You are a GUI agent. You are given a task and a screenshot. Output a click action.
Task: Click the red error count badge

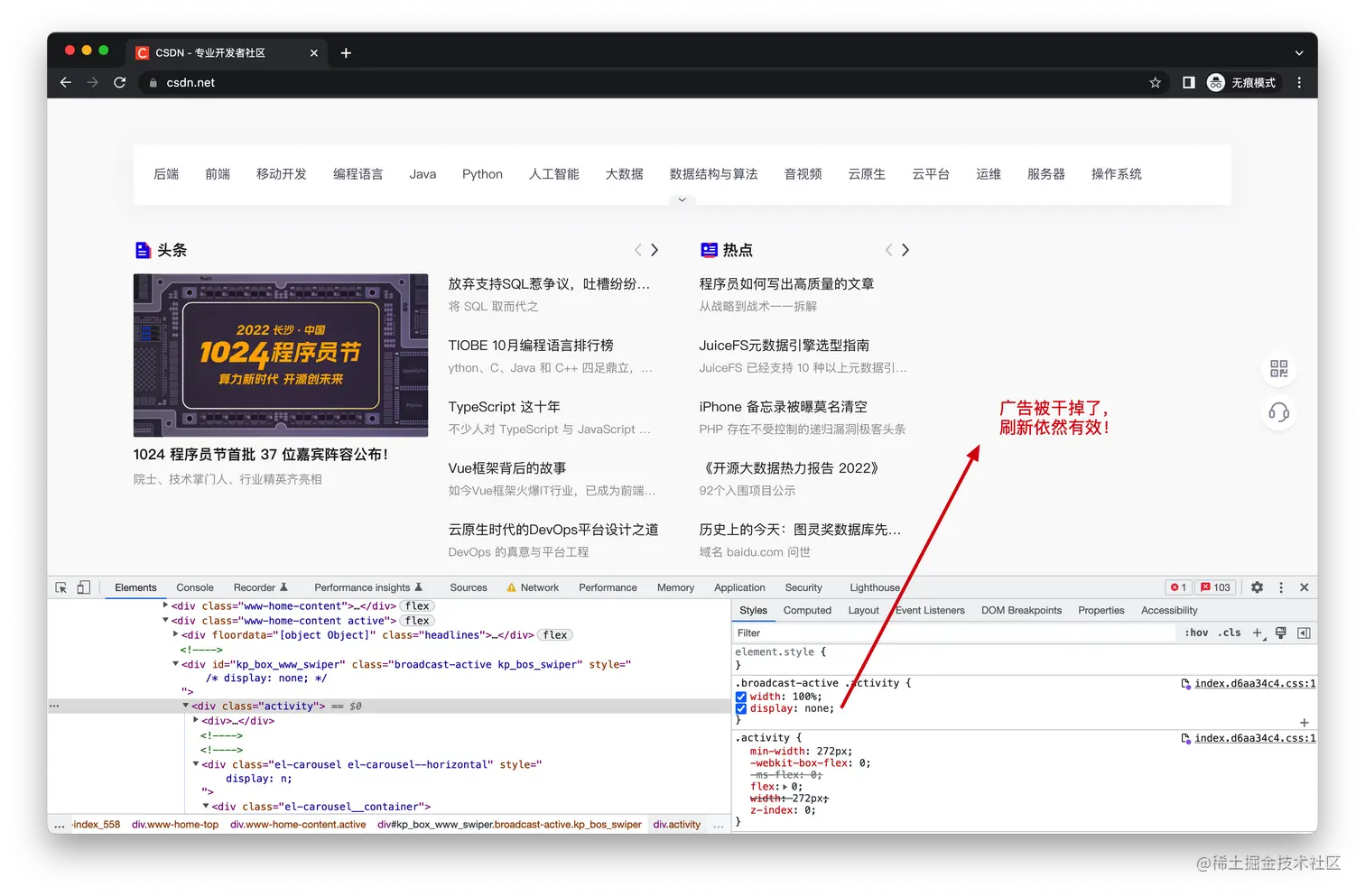pyautogui.click(x=1178, y=587)
